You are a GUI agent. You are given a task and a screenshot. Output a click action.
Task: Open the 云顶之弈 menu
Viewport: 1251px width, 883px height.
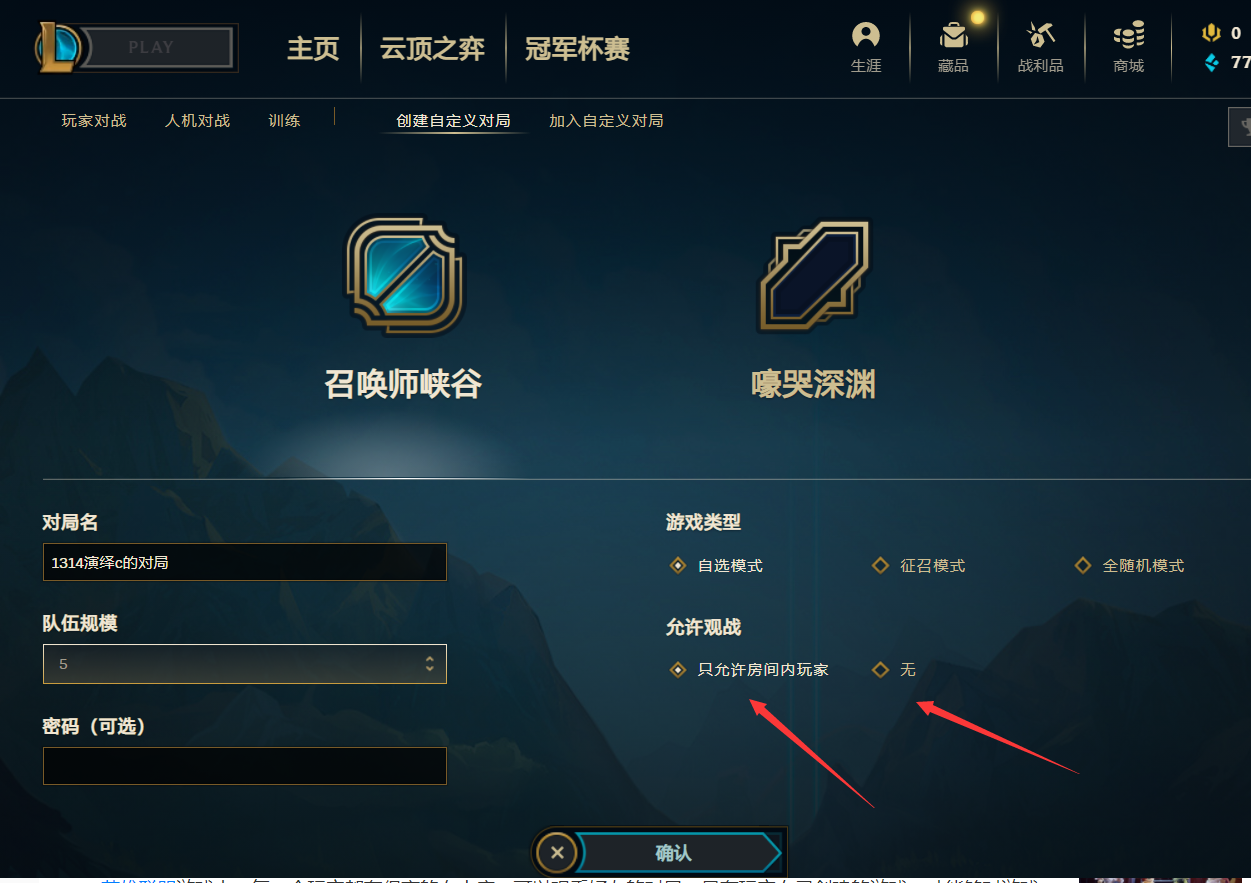click(x=432, y=49)
